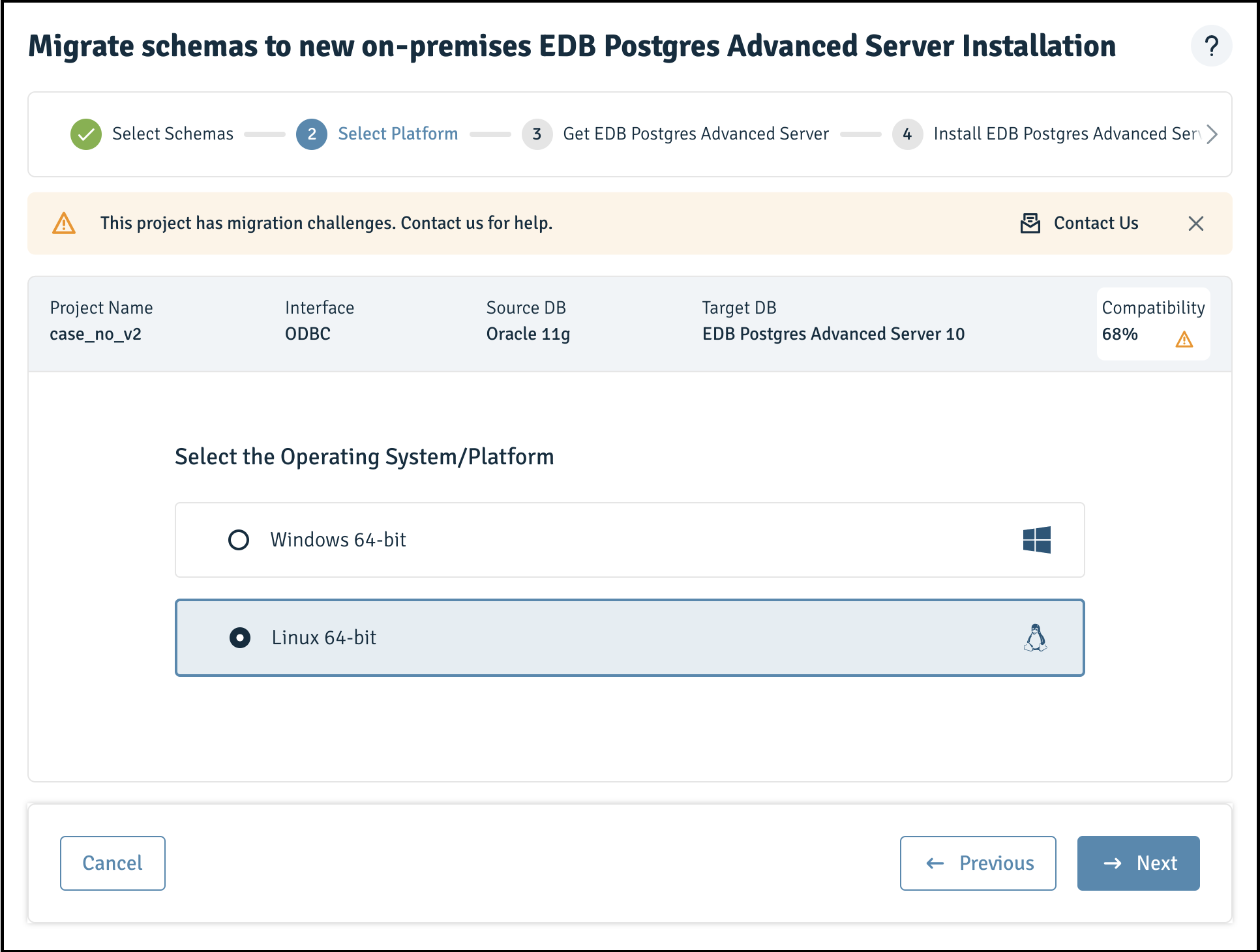The image size is (1260, 952).
Task: Click the compatibility warning triangle icon
Action: (x=1184, y=339)
